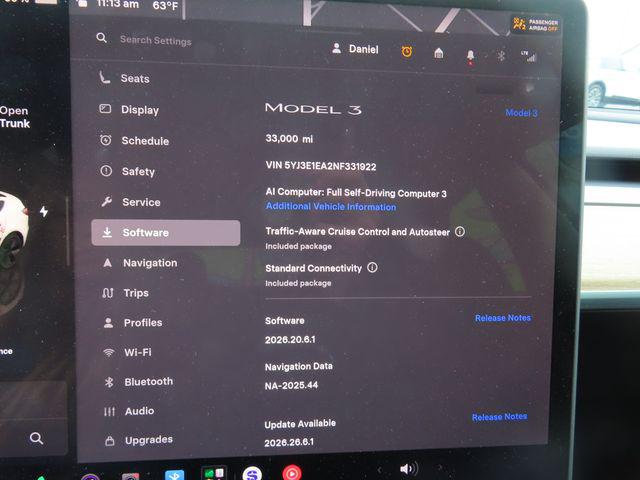Click the 11:13 am clock
This screenshot has height=480, width=640.
pyautogui.click(x=118, y=4)
